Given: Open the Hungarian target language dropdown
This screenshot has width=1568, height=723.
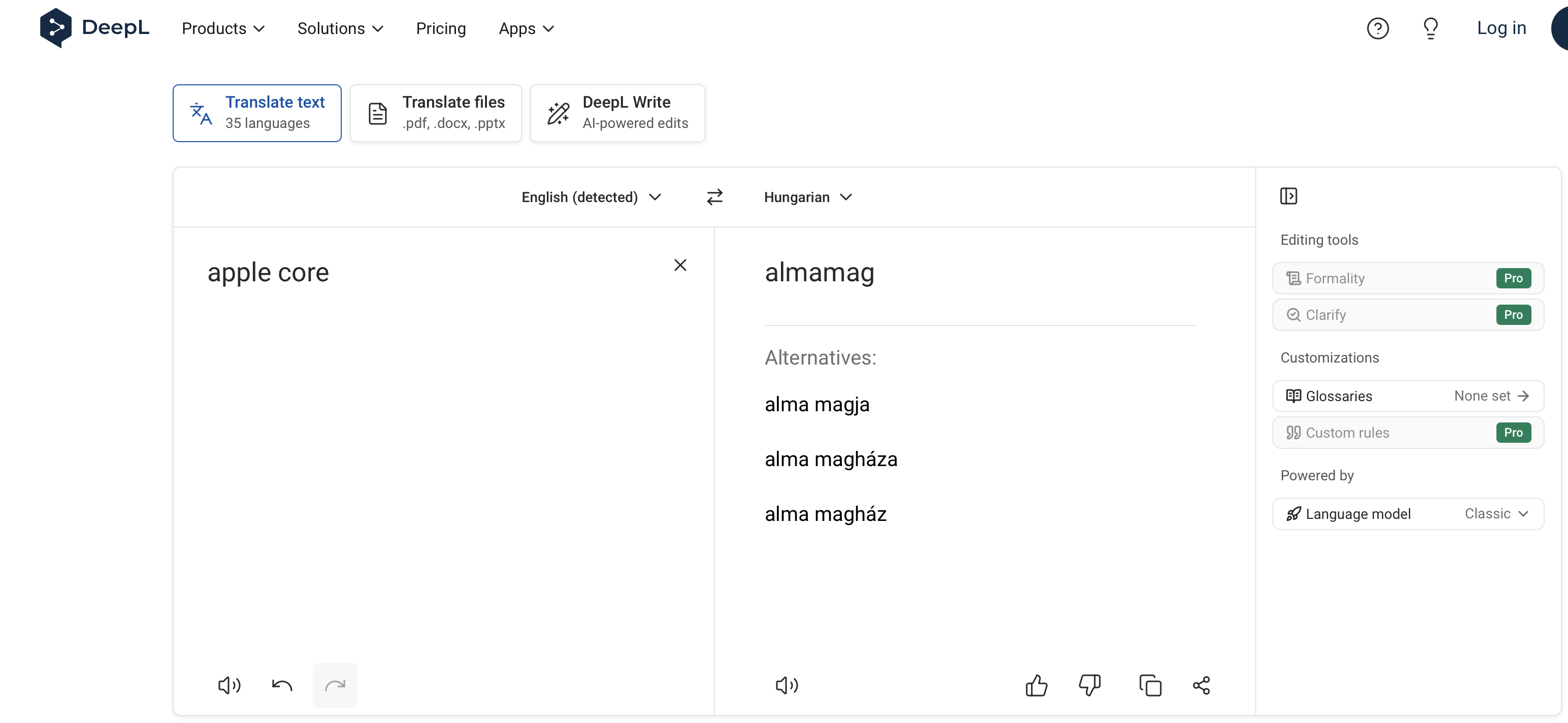Looking at the screenshot, I should tap(807, 197).
